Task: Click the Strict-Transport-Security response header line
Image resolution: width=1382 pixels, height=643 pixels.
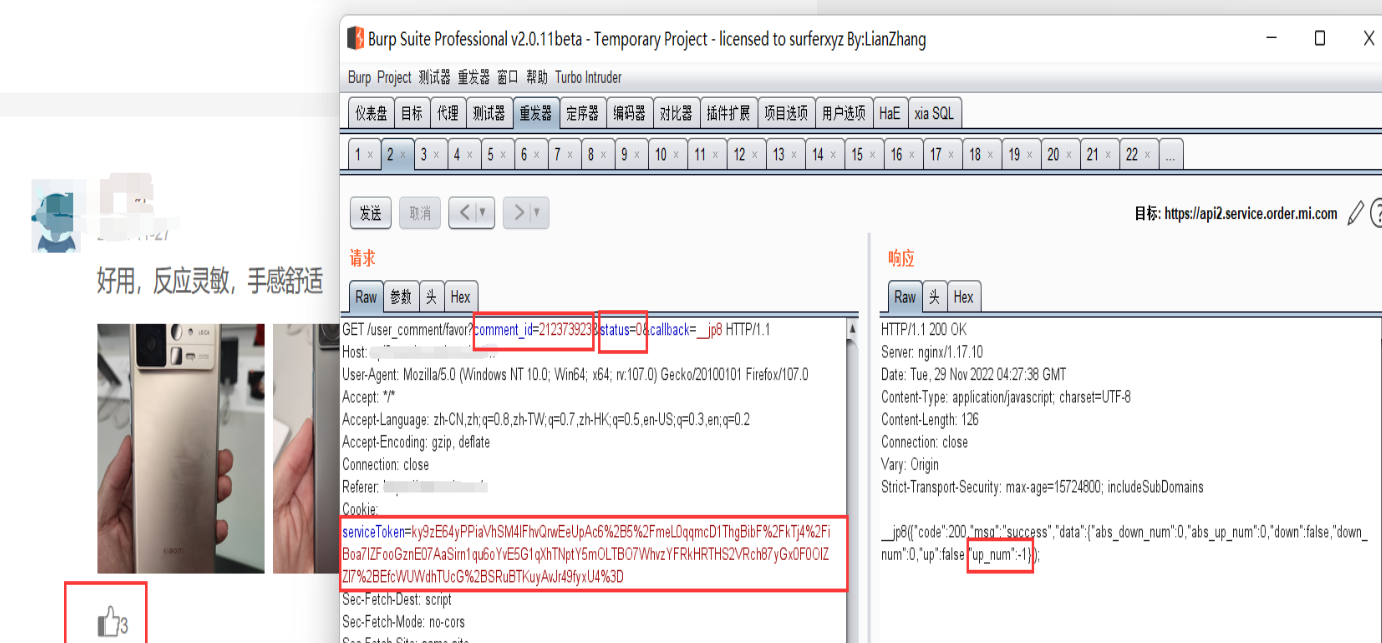Action: click(x=1042, y=487)
